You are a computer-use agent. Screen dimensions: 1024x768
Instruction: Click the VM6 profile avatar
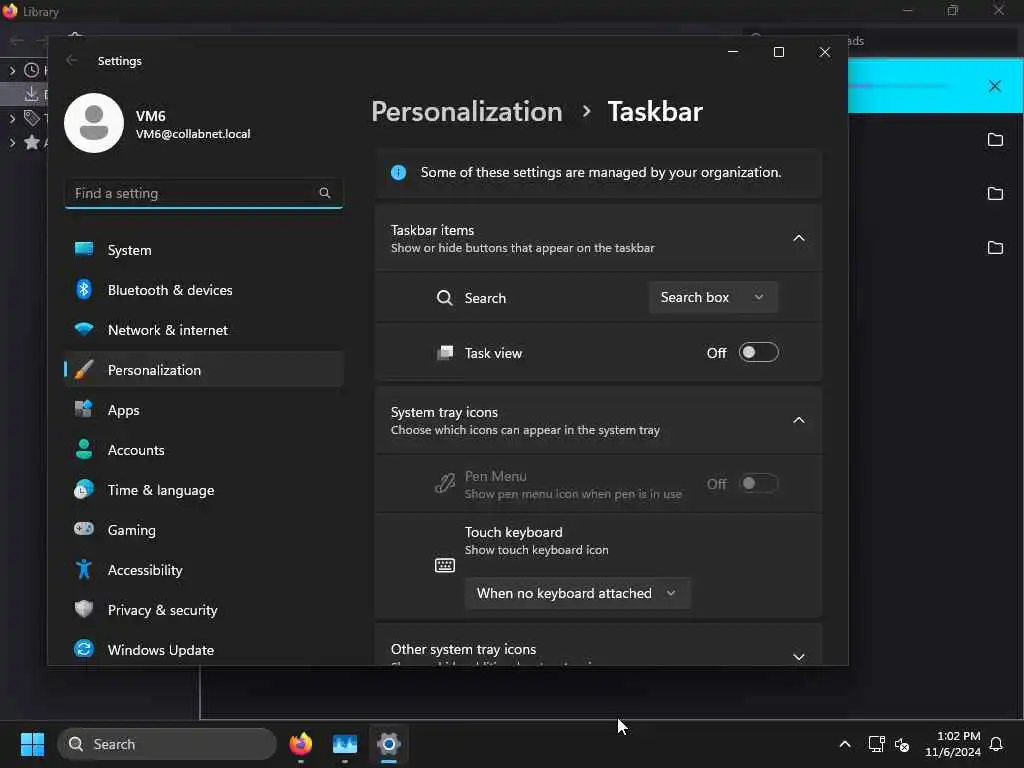94,123
